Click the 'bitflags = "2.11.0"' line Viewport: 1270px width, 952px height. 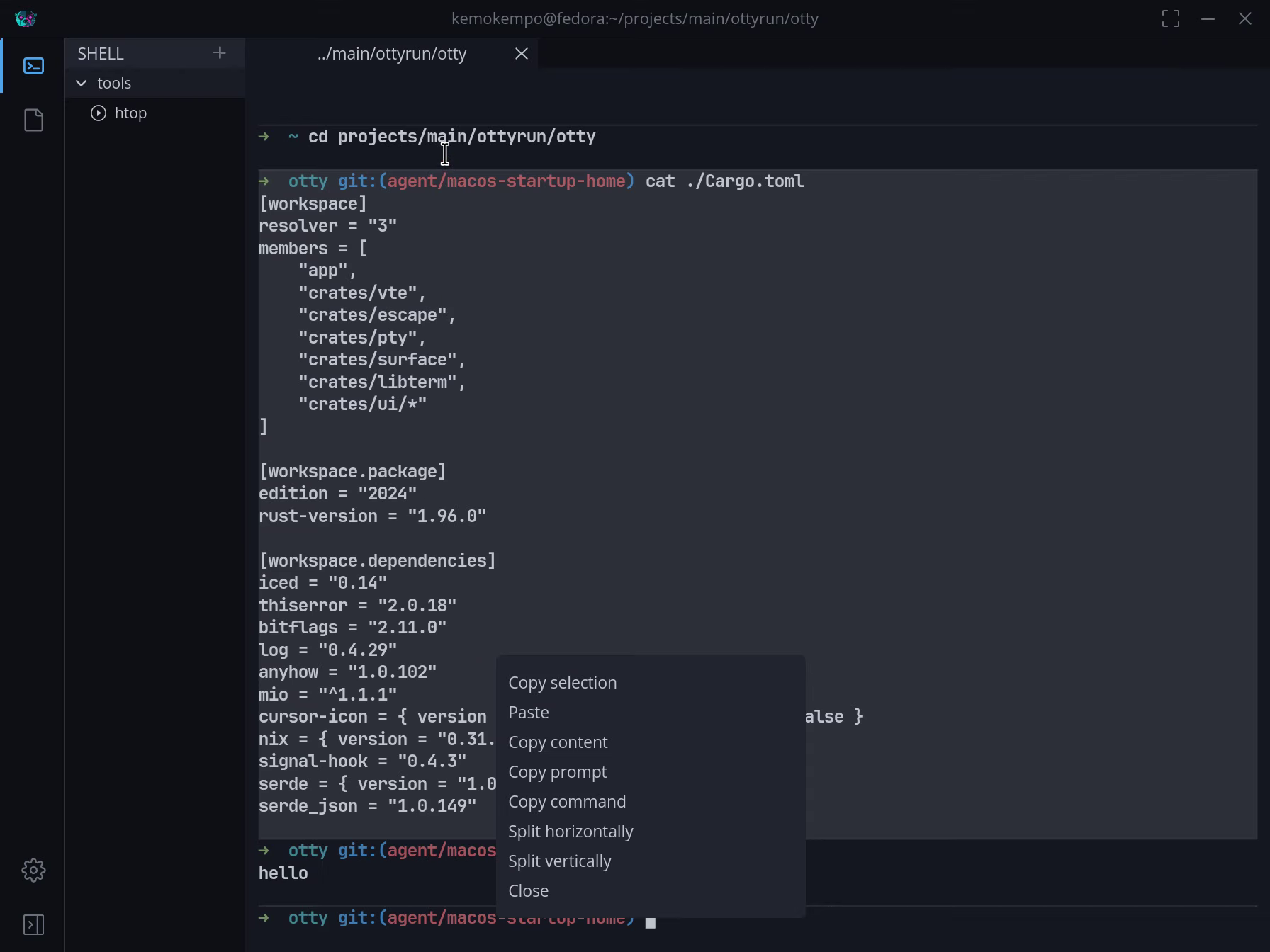click(x=352, y=628)
